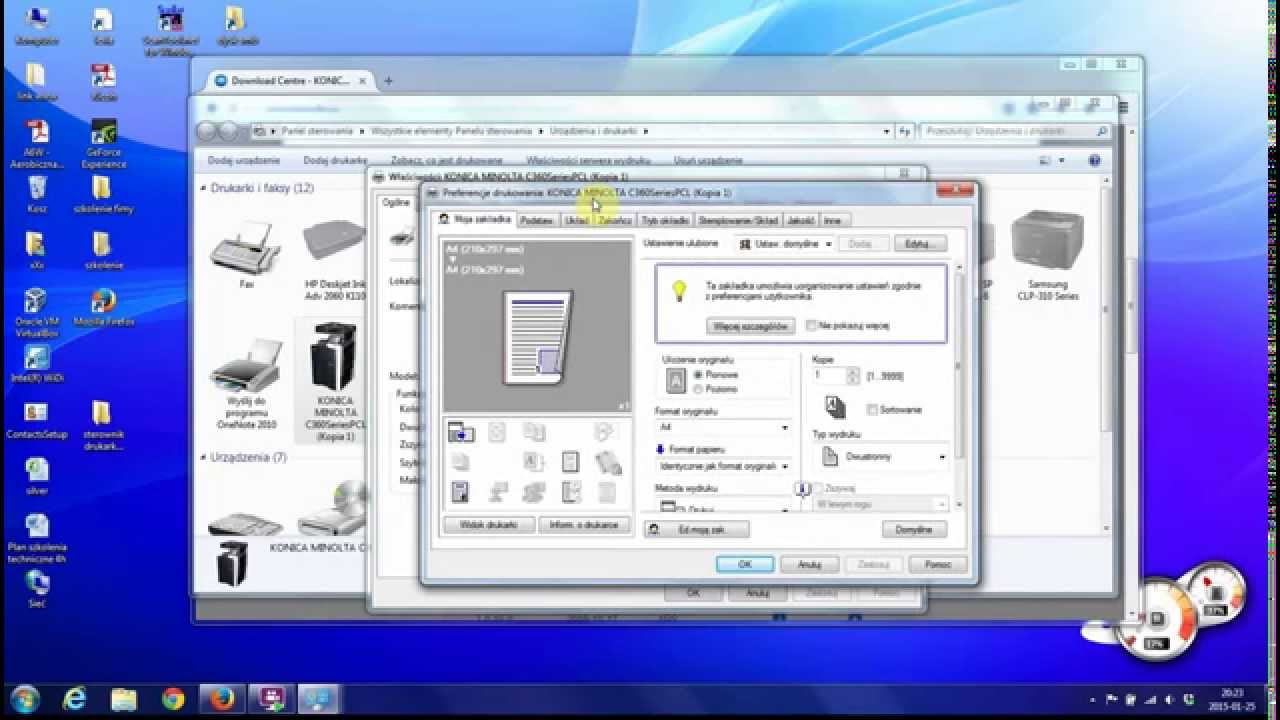Click the 'Ed.moją zak.' button
This screenshot has height=720, width=1280.
click(x=696, y=529)
